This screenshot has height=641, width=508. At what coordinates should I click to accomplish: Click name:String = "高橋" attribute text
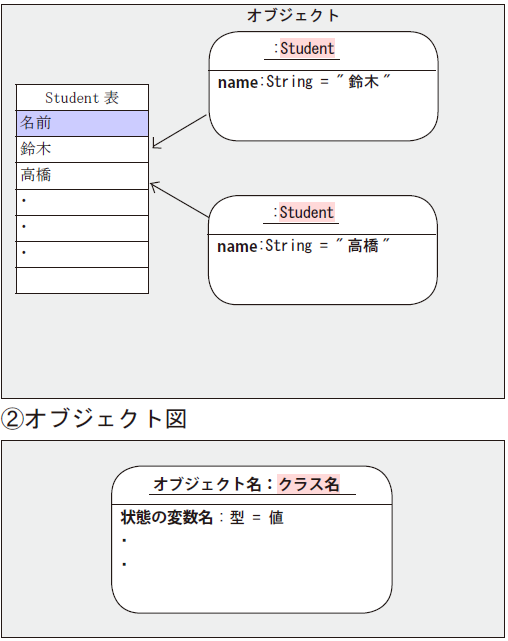tap(303, 246)
